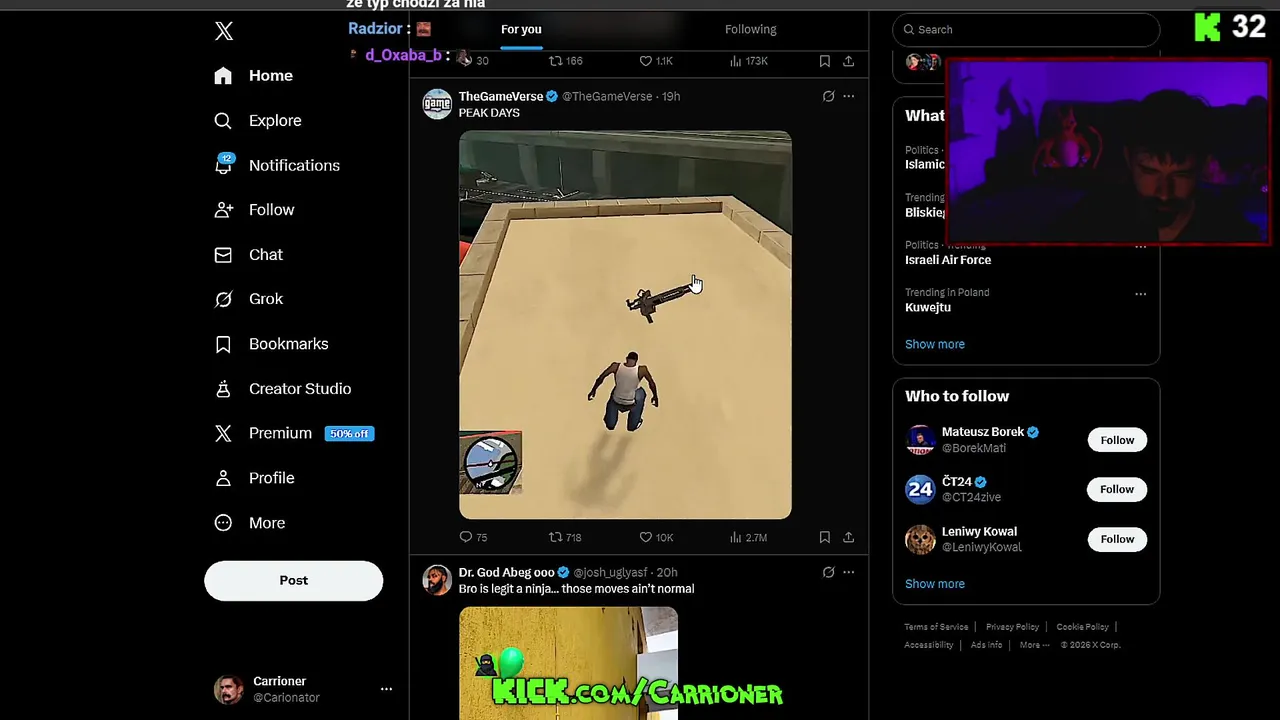Click the Search input field
Viewport: 1280px width, 720px height.
[1026, 29]
